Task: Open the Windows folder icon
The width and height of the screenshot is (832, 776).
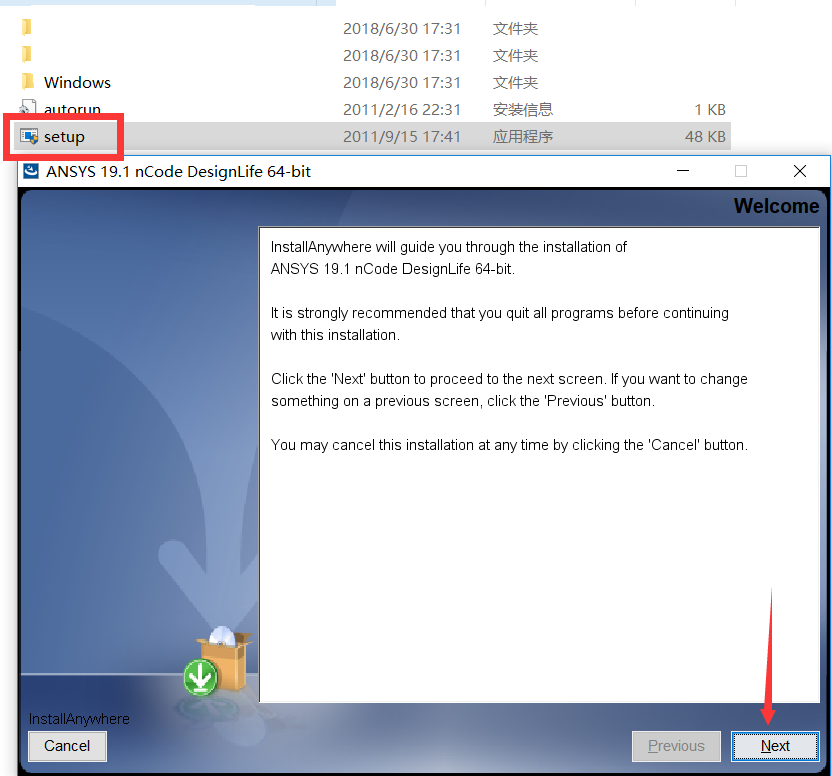Action: (28, 81)
